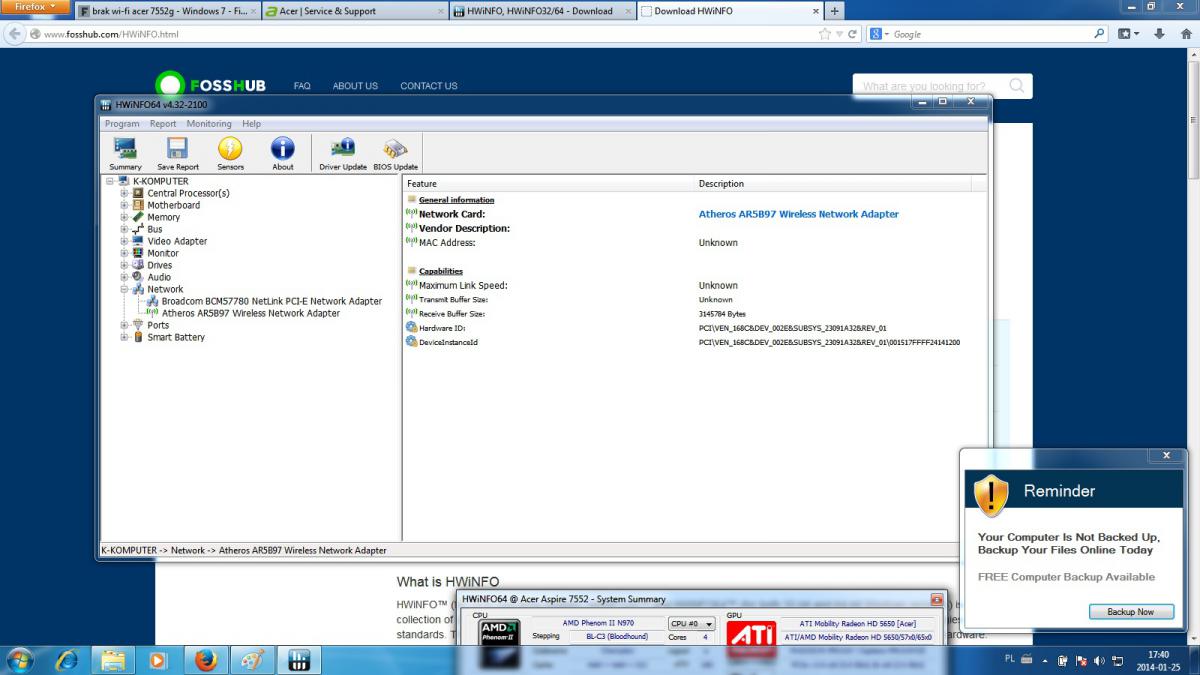Viewport: 1200px width, 675px height.
Task: Select the Drives tree entry
Action: pyautogui.click(x=160, y=265)
